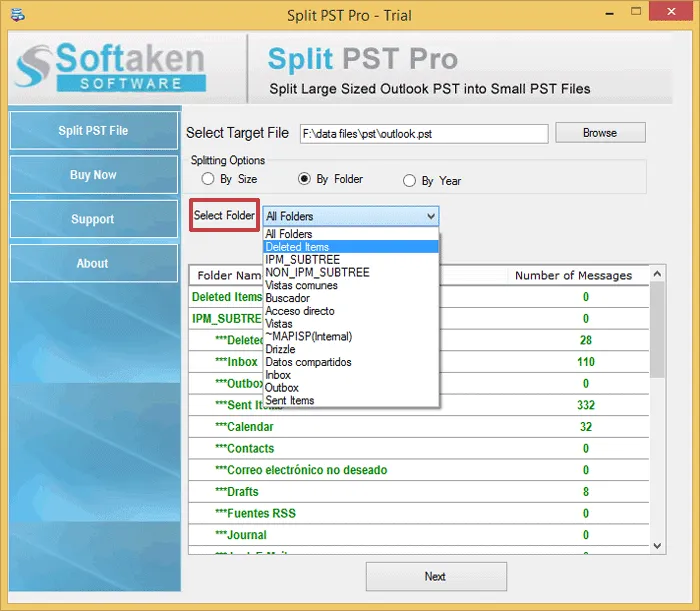Open the Split PST File sidebar tab
Viewport: 700px width, 611px height.
(94, 131)
